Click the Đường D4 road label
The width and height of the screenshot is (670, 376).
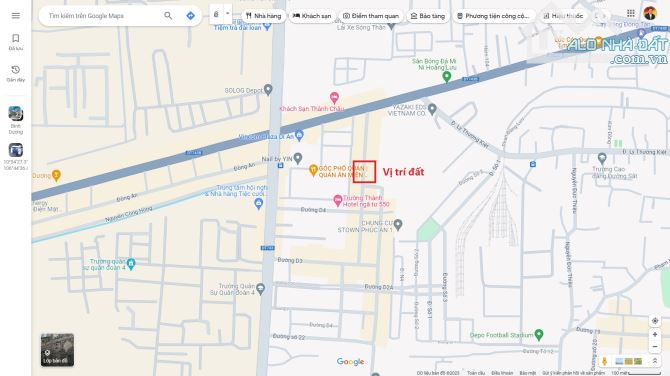pyautogui.click(x=313, y=210)
